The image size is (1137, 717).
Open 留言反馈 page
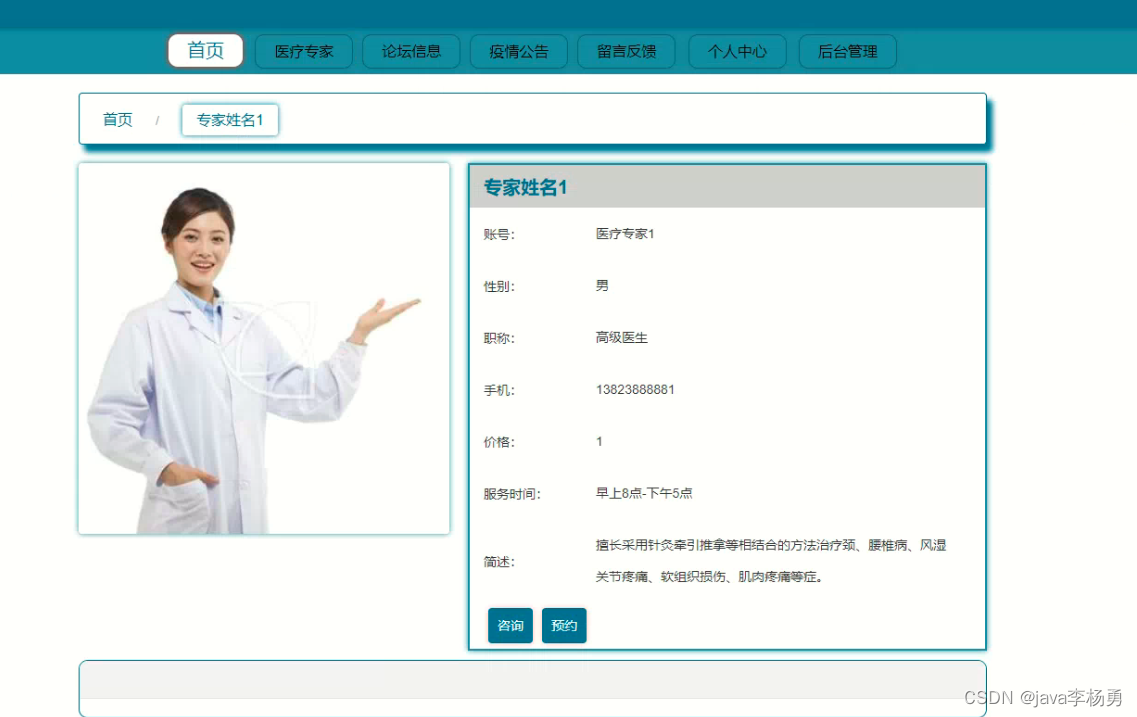click(x=627, y=51)
